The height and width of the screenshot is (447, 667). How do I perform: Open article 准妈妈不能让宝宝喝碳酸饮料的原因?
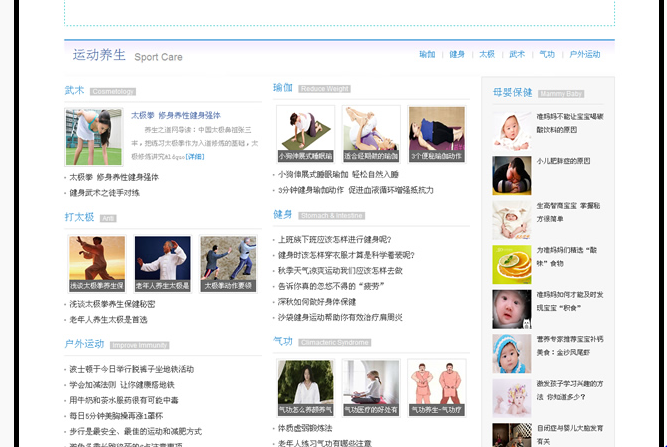(570, 123)
